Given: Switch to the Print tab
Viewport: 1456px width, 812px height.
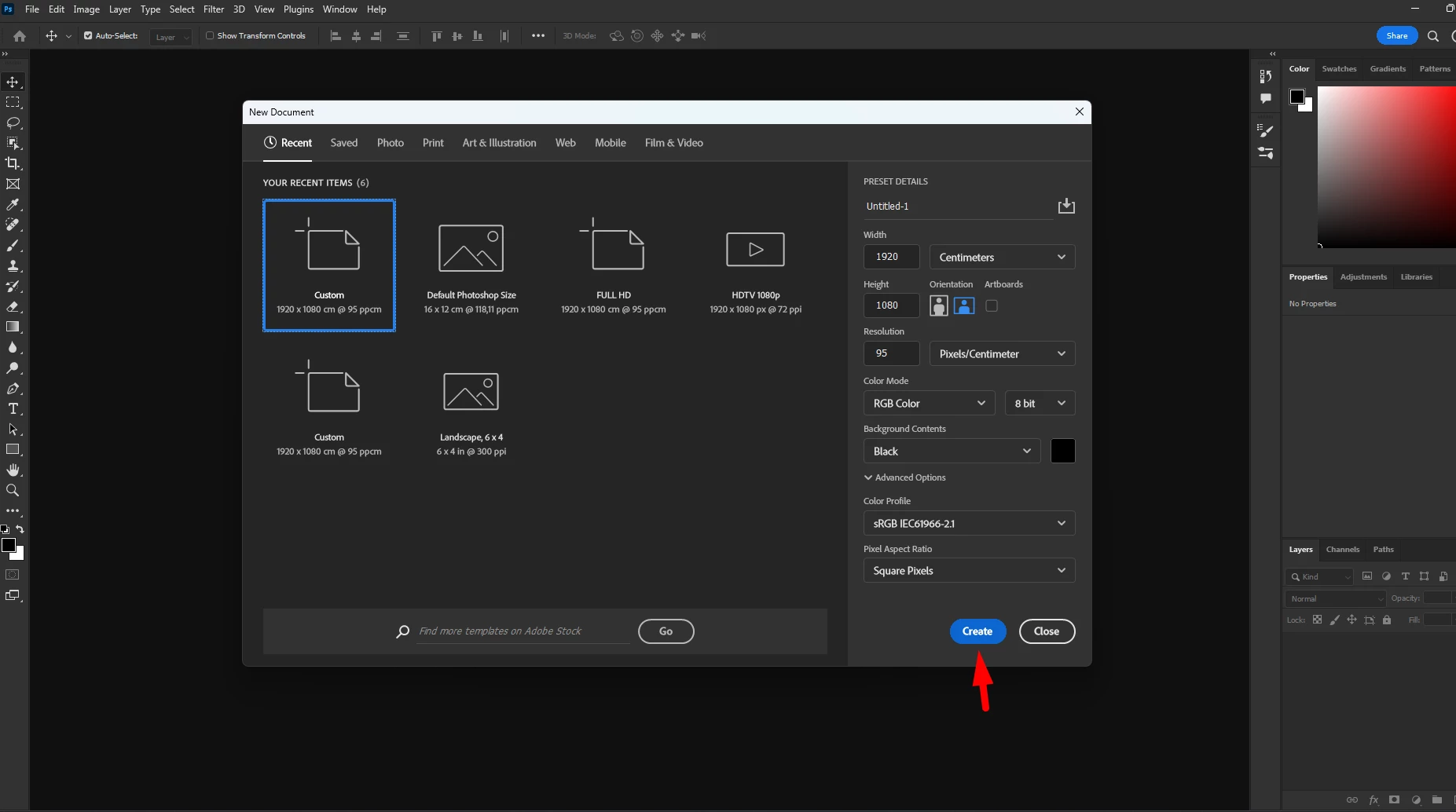Looking at the screenshot, I should (x=433, y=143).
